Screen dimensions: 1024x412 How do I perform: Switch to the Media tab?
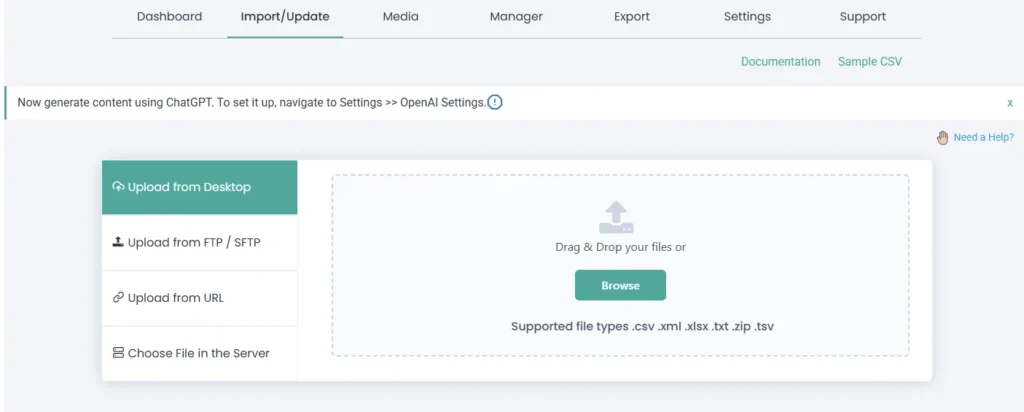tap(400, 17)
